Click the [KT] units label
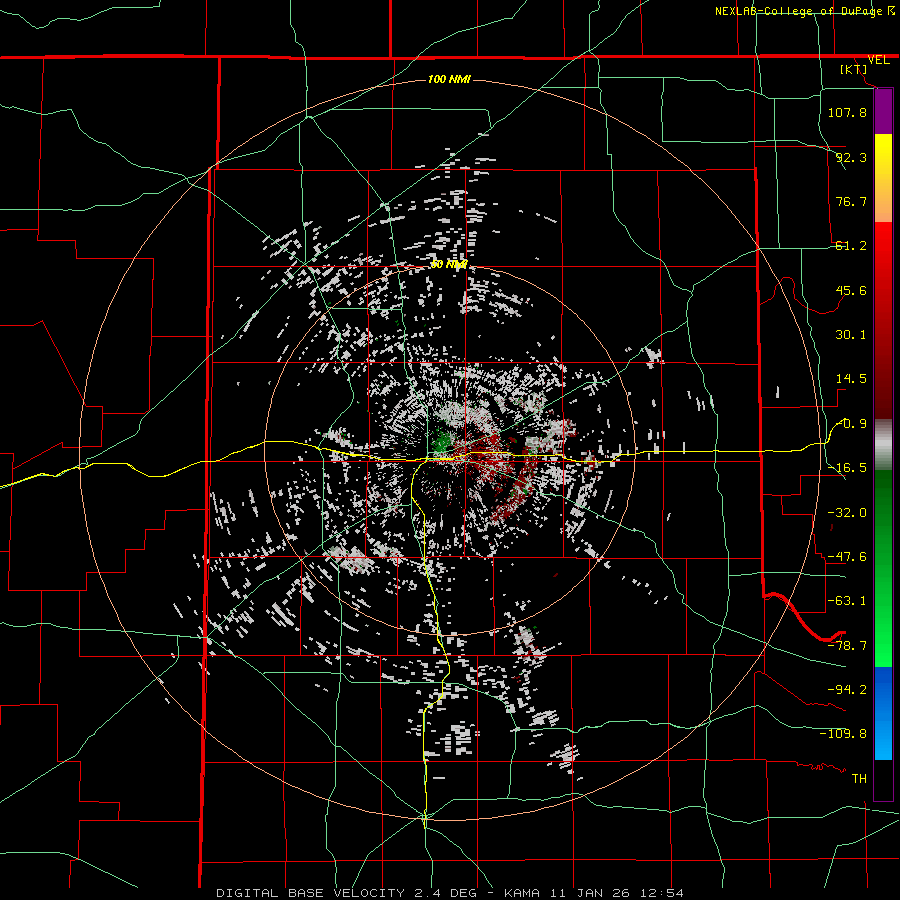This screenshot has height=900, width=900. tap(854, 69)
